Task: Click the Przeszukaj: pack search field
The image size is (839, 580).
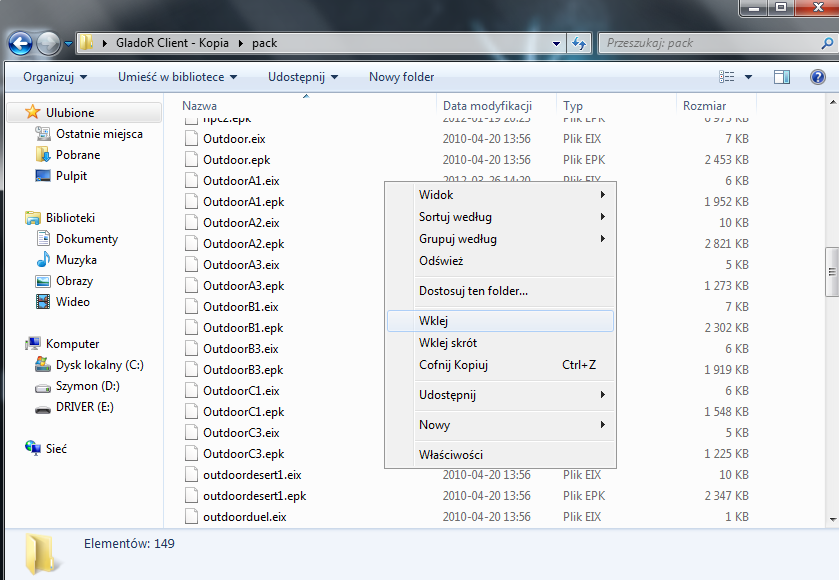Action: 709,43
